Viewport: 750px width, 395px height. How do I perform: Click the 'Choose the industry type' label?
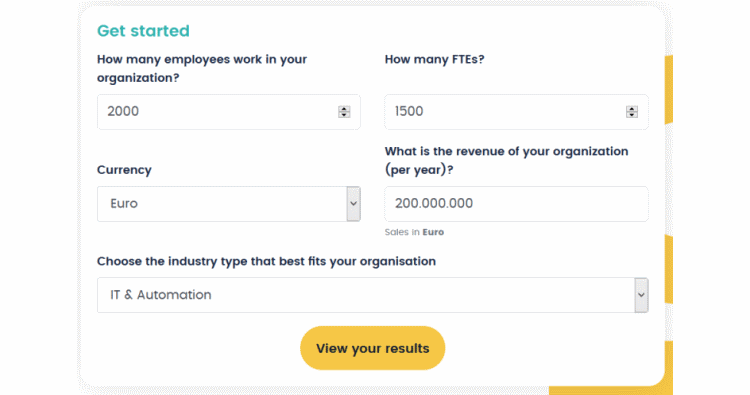[x=266, y=261]
